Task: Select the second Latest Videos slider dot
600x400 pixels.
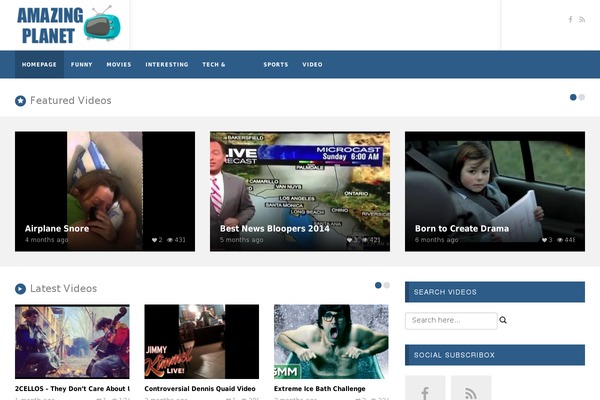Action: point(387,285)
